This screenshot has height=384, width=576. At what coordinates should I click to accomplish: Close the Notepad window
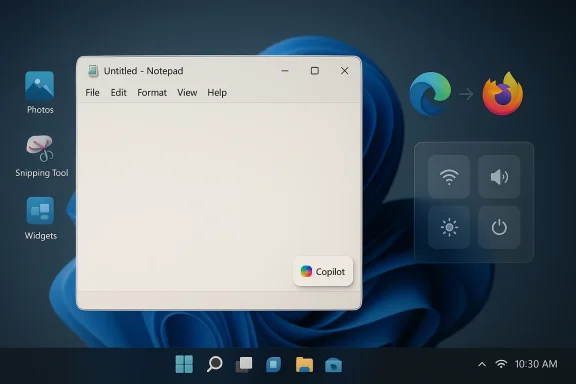click(x=344, y=71)
